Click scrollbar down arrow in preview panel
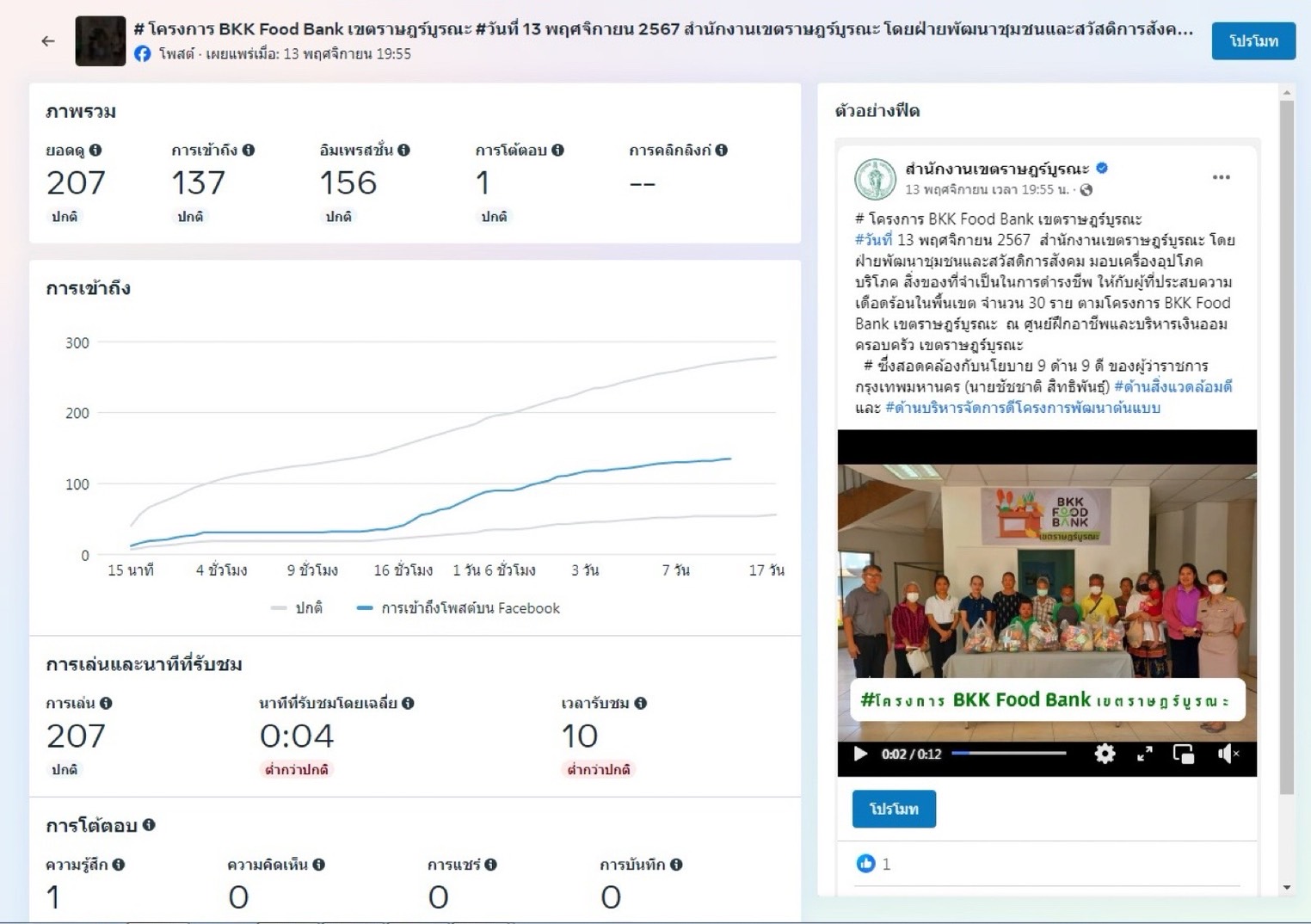This screenshot has width=1311, height=924. click(x=1287, y=887)
